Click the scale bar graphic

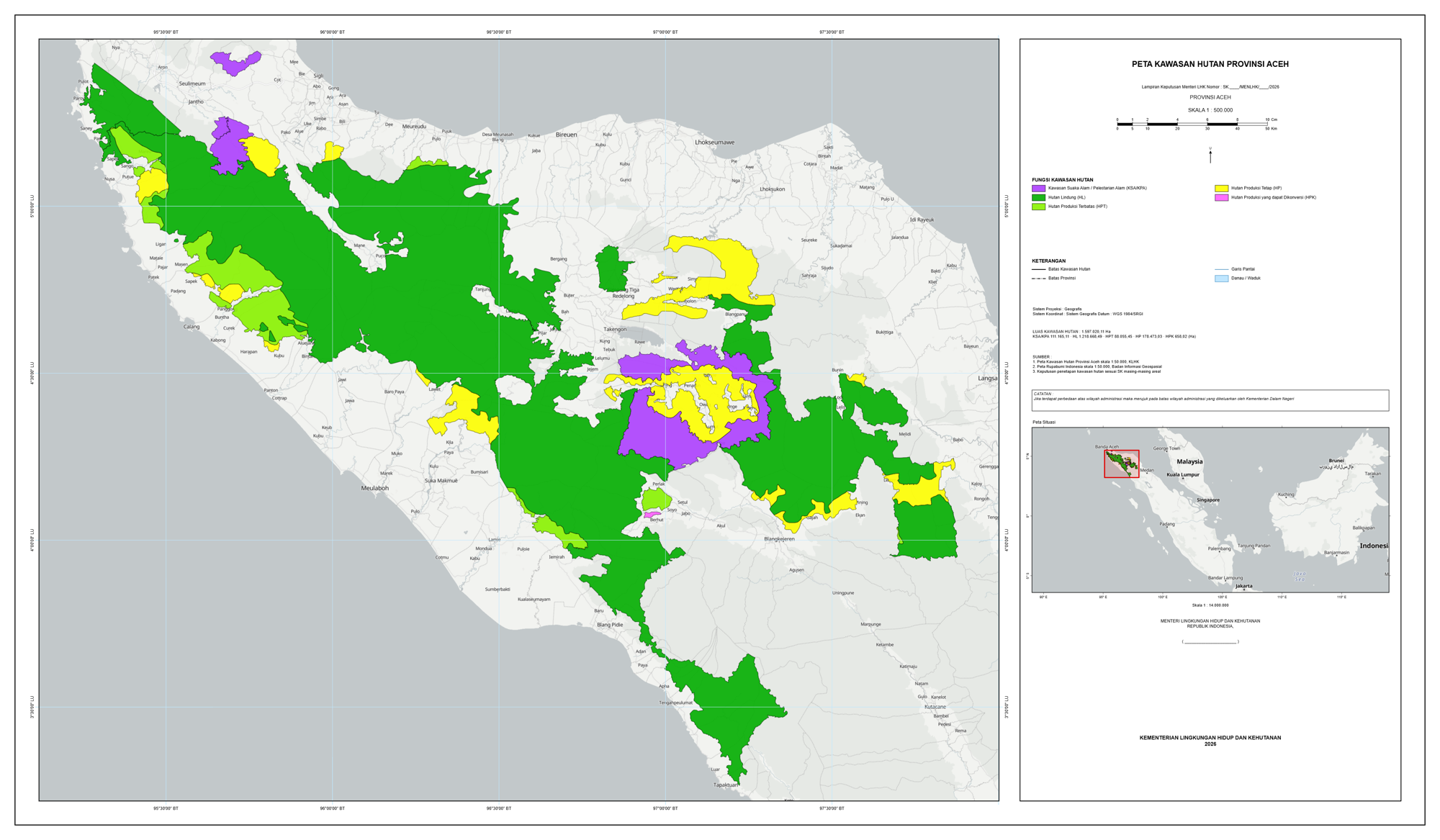1197,124
